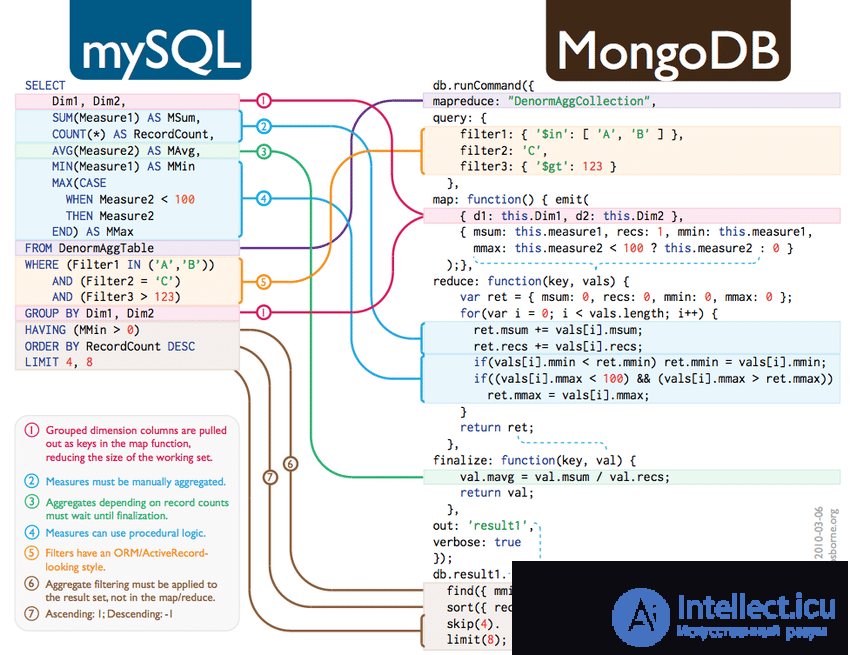This screenshot has height=655, width=850.
Task: Click '{ msum: this.measure1, recs: 1' line
Action: tap(636, 232)
